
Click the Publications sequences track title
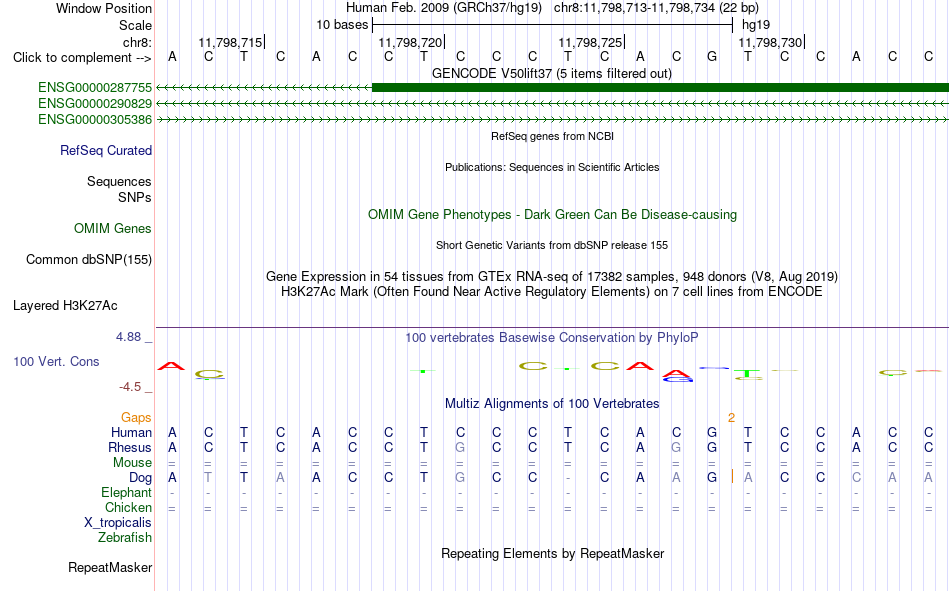[552, 167]
